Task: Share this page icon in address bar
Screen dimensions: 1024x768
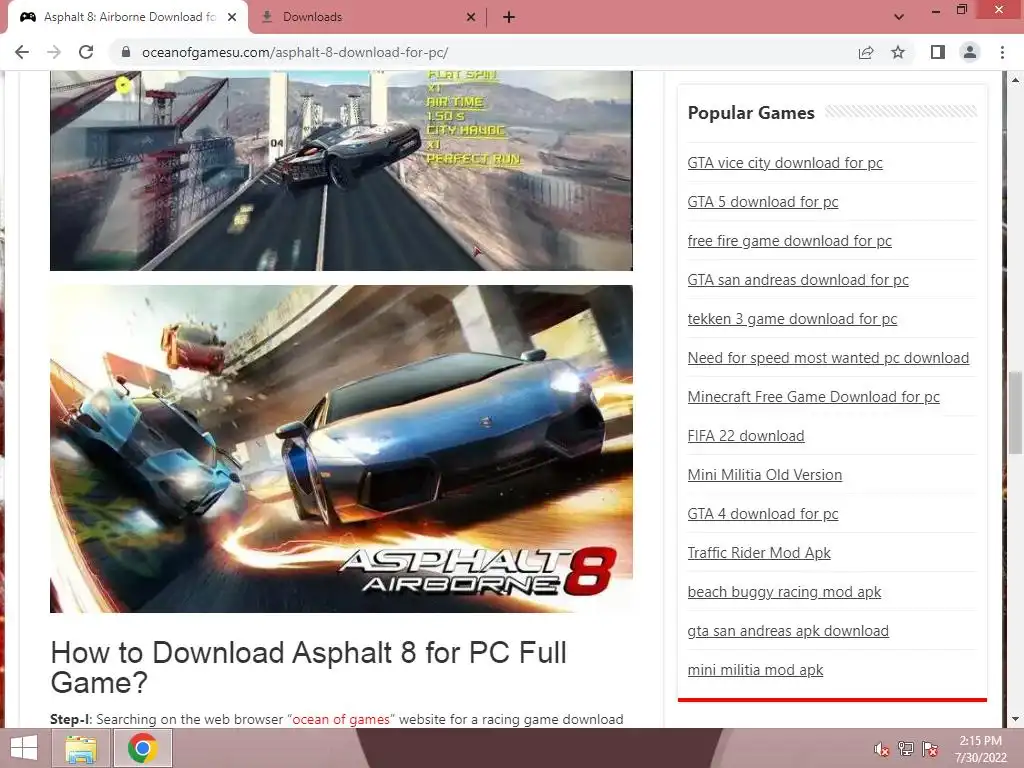Action: pos(866,52)
